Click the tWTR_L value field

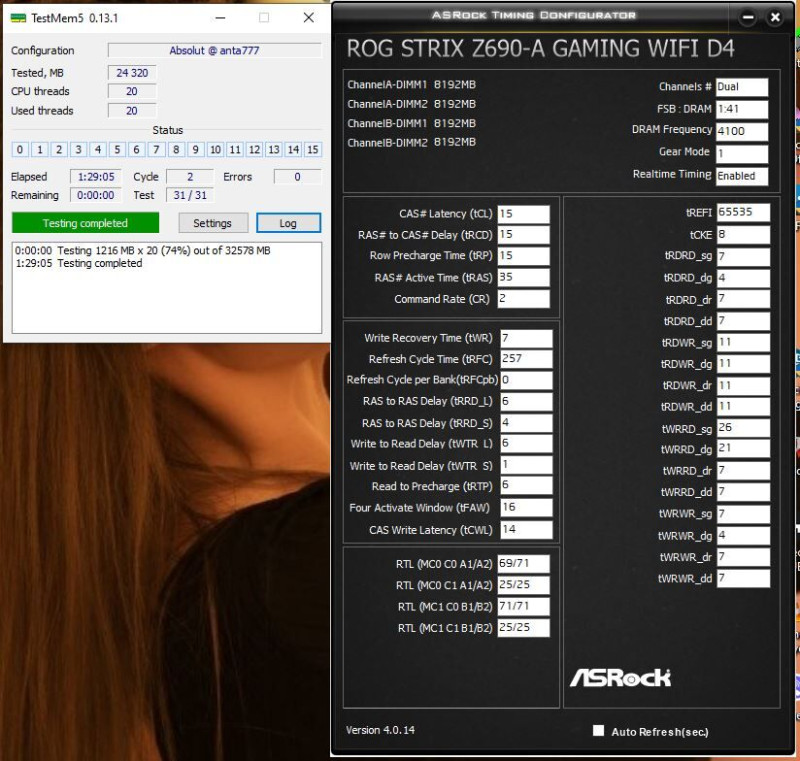tap(526, 444)
